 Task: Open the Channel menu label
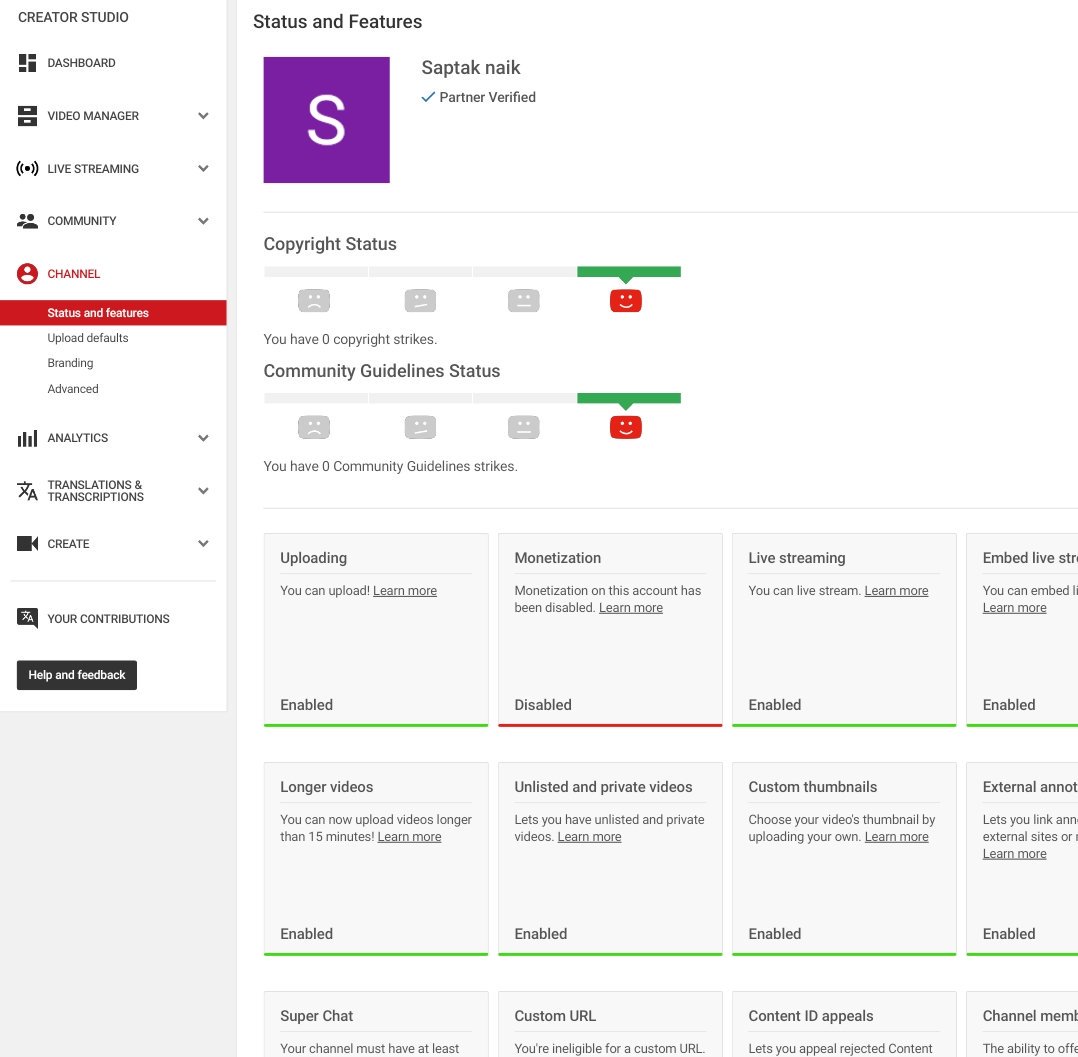(x=74, y=274)
